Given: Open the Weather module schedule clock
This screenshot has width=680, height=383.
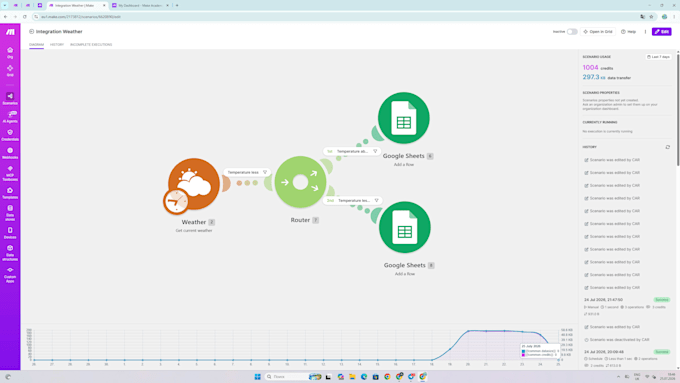Looking at the screenshot, I should tap(176, 202).
